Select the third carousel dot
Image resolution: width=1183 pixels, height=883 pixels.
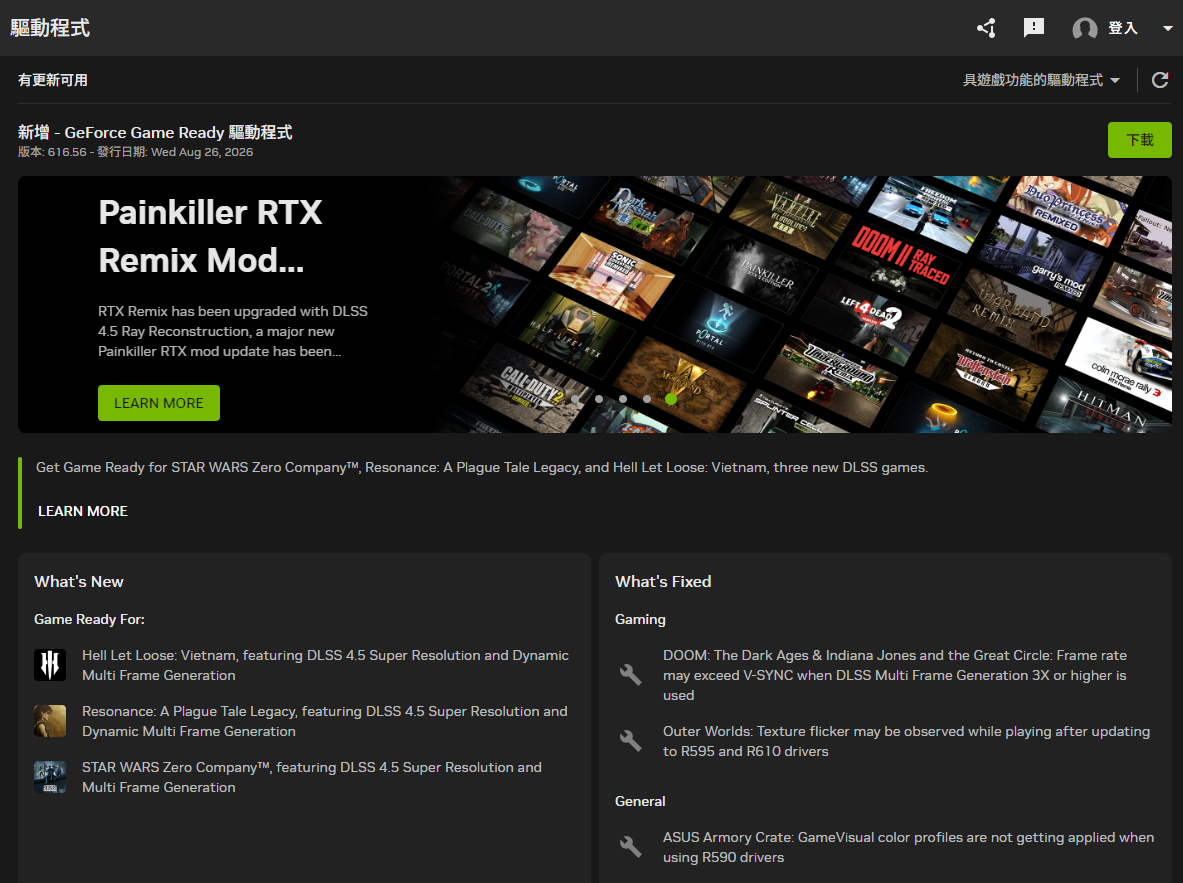622,398
